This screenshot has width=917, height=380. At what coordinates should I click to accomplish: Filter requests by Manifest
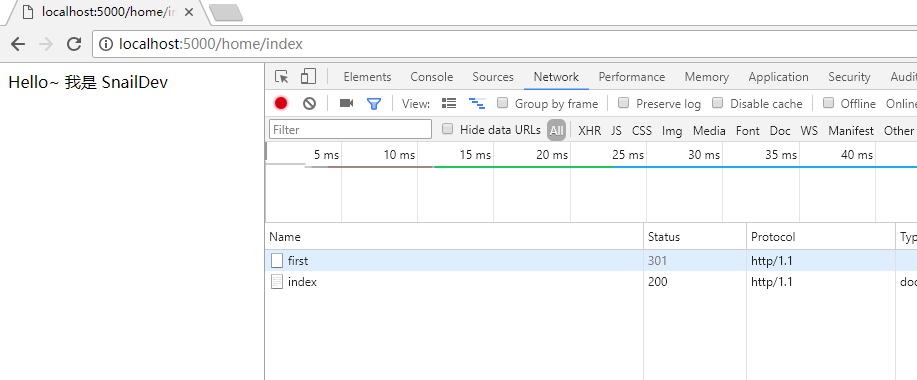coord(851,130)
